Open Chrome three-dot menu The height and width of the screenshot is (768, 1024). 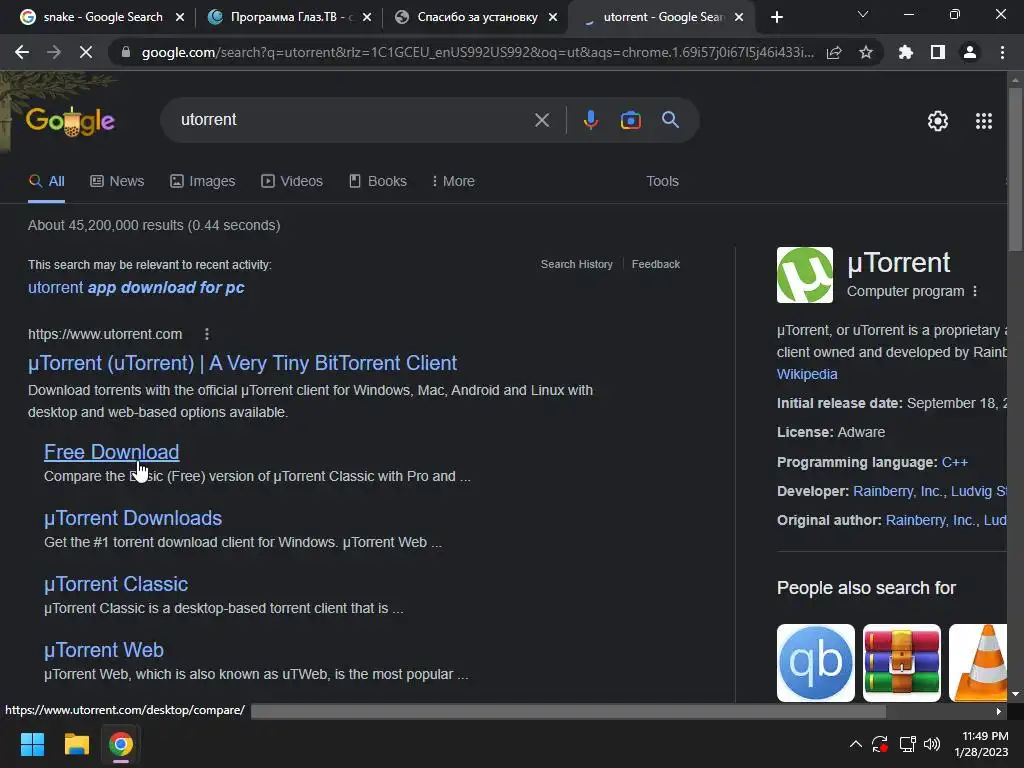[x=1002, y=52]
